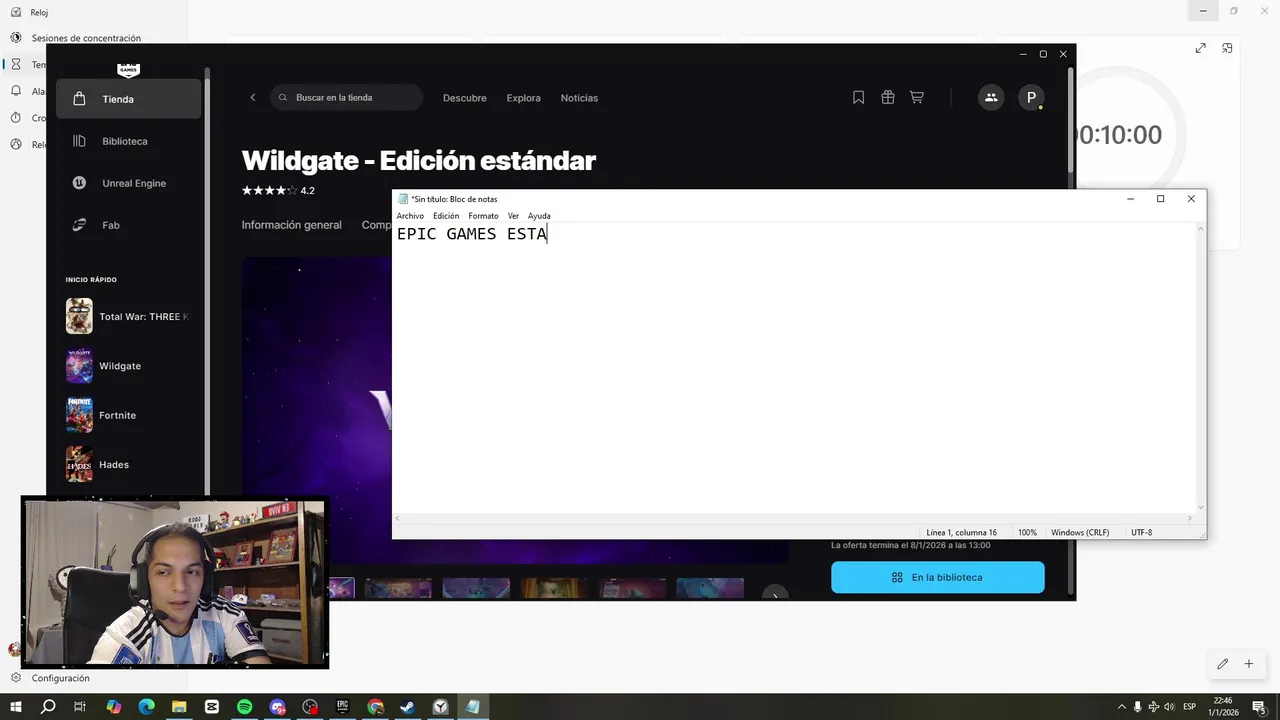Open File Explorer from the taskbar

[x=179, y=707]
